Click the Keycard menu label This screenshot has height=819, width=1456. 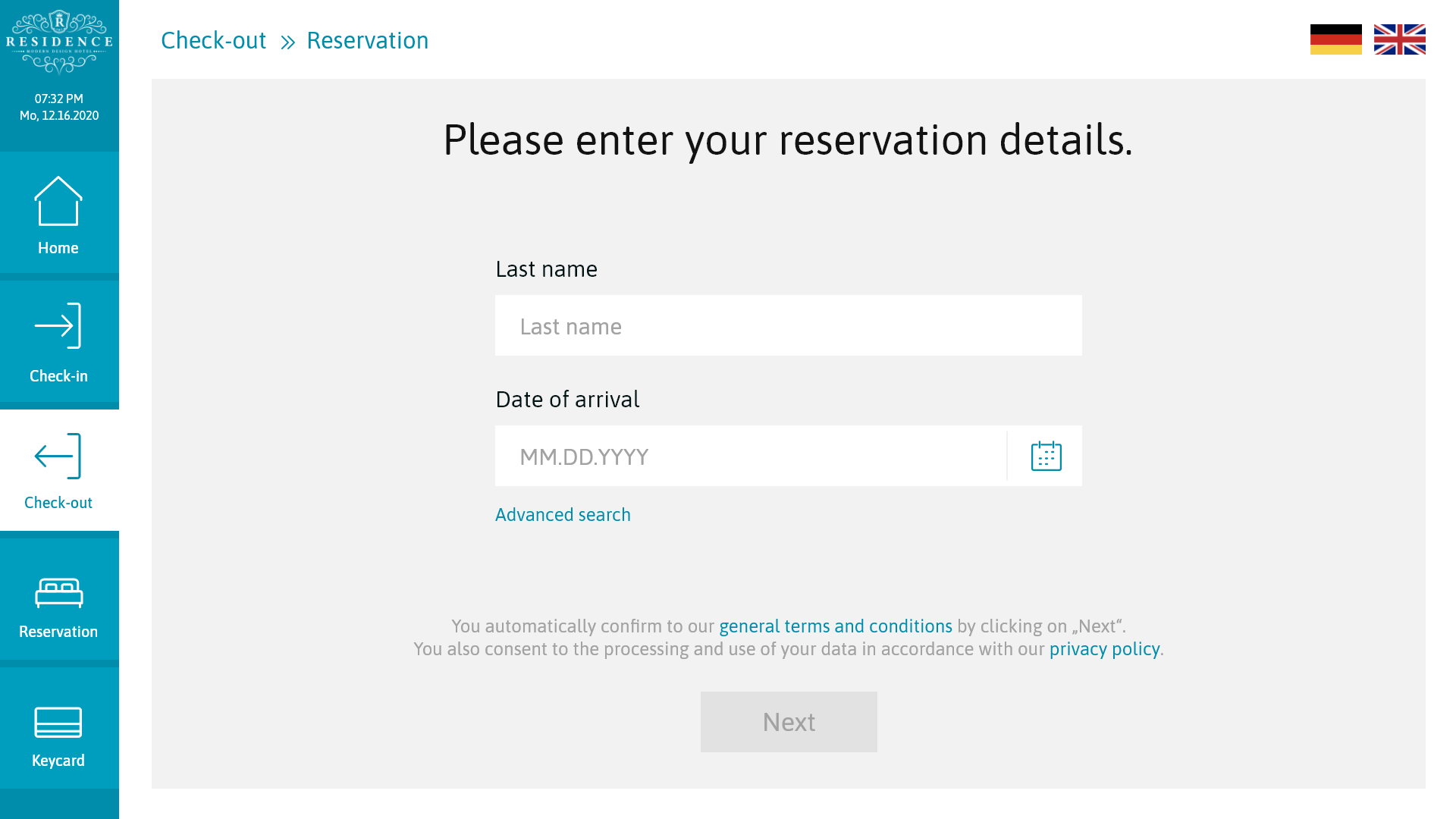[x=58, y=761]
